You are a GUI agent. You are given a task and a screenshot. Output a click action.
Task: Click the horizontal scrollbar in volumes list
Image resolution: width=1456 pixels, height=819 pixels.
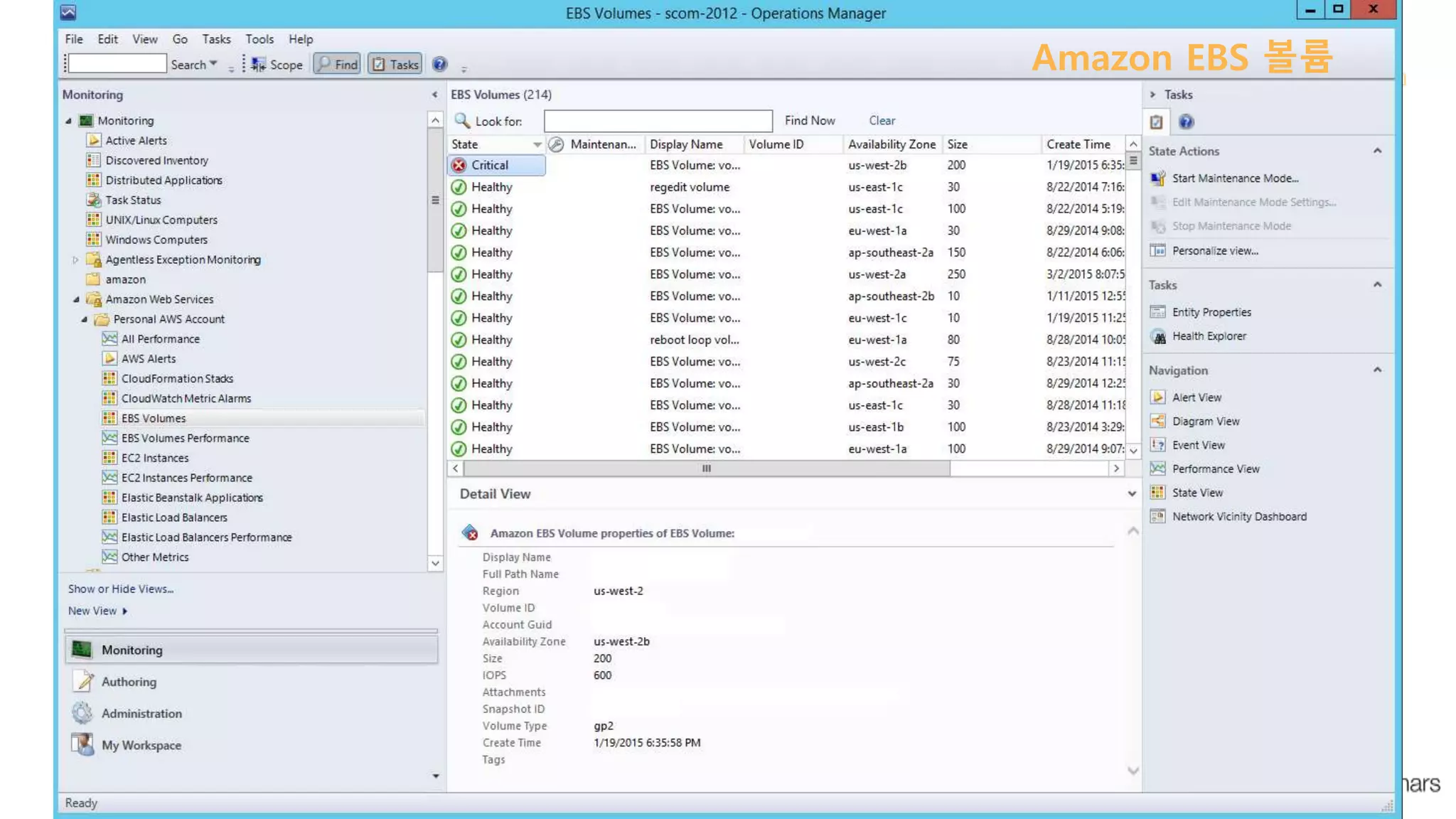(705, 469)
